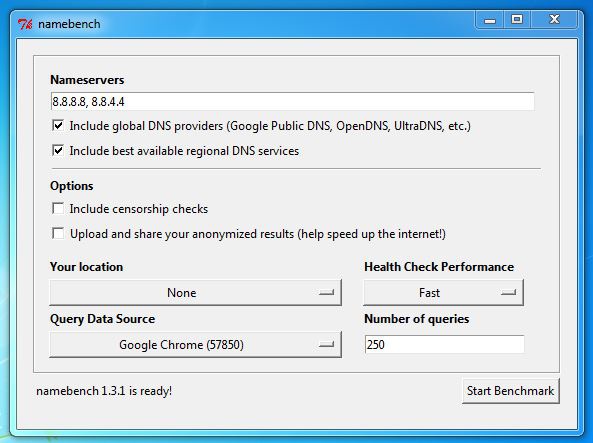Enable Include censorship checks option
Image resolution: width=593 pixels, height=443 pixels.
(x=58, y=208)
